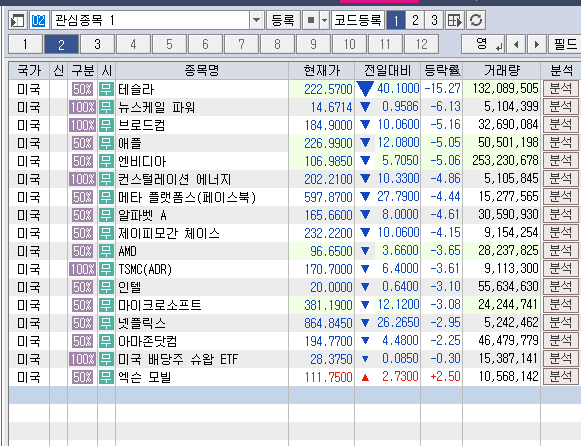
Task: Sort by 종목명 column header
Action: (202, 70)
